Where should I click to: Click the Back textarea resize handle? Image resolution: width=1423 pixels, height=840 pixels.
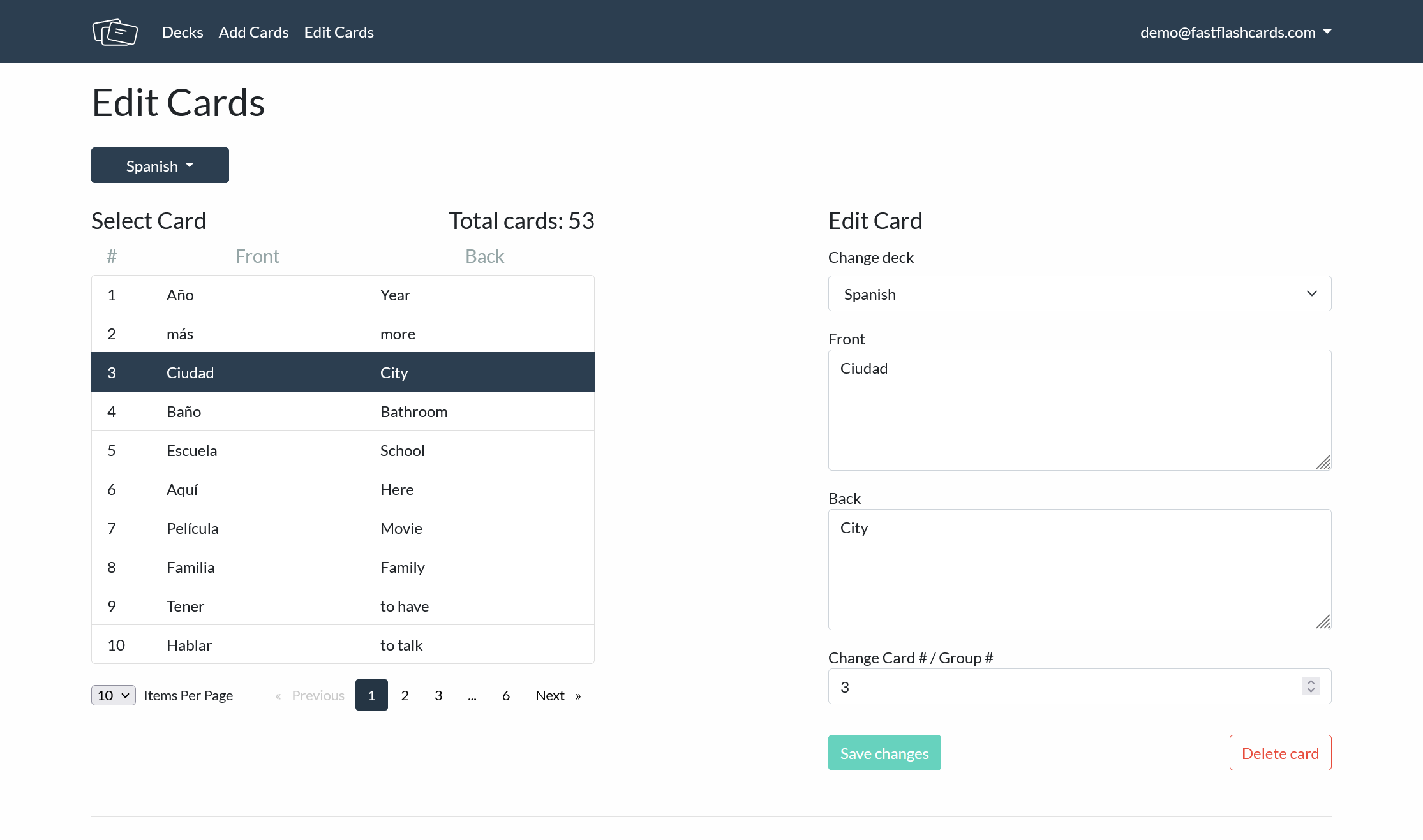point(1323,622)
